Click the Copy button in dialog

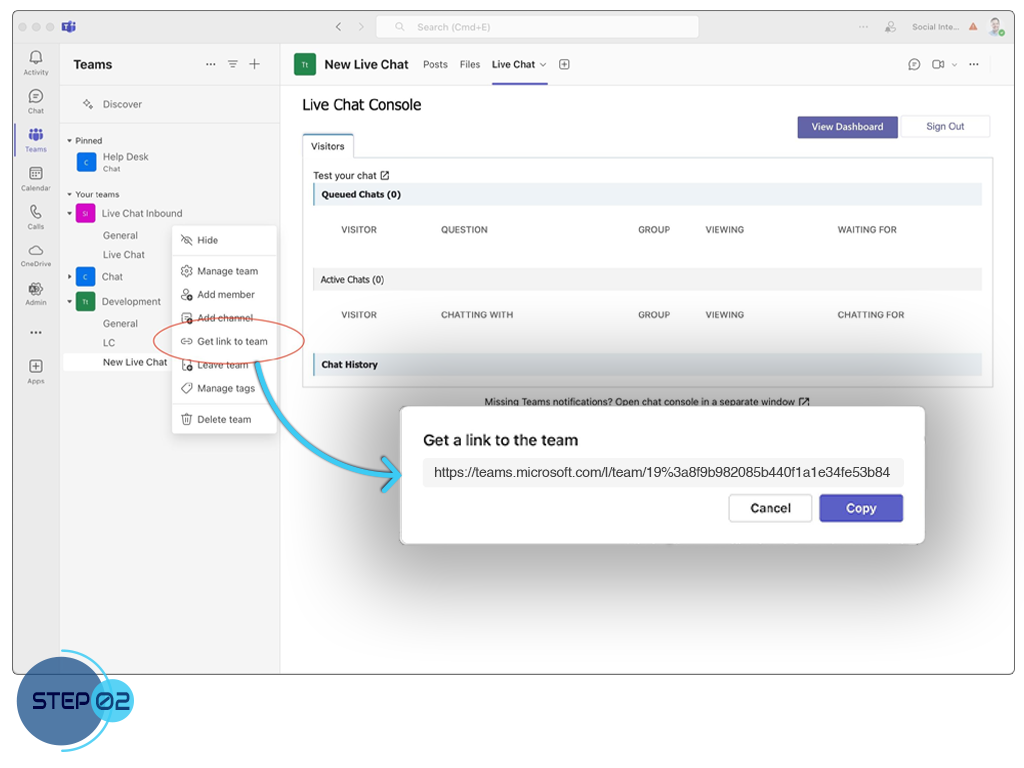(x=861, y=508)
